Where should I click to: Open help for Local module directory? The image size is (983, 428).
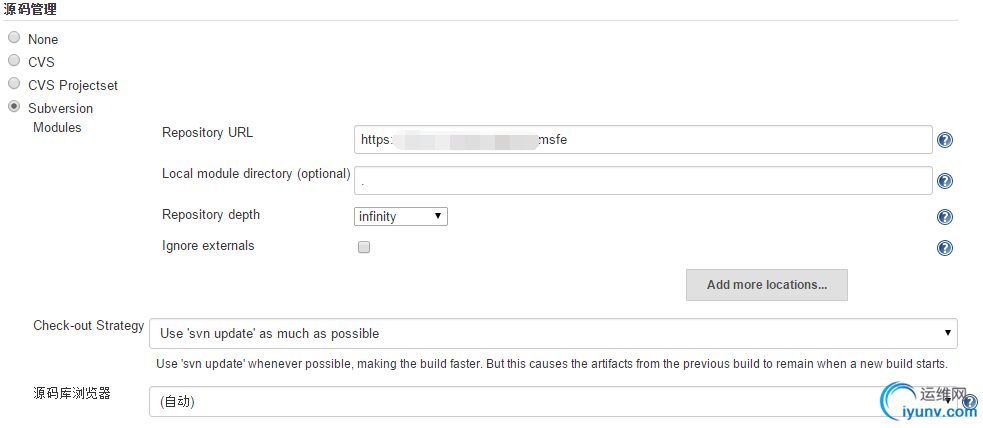[x=945, y=181]
